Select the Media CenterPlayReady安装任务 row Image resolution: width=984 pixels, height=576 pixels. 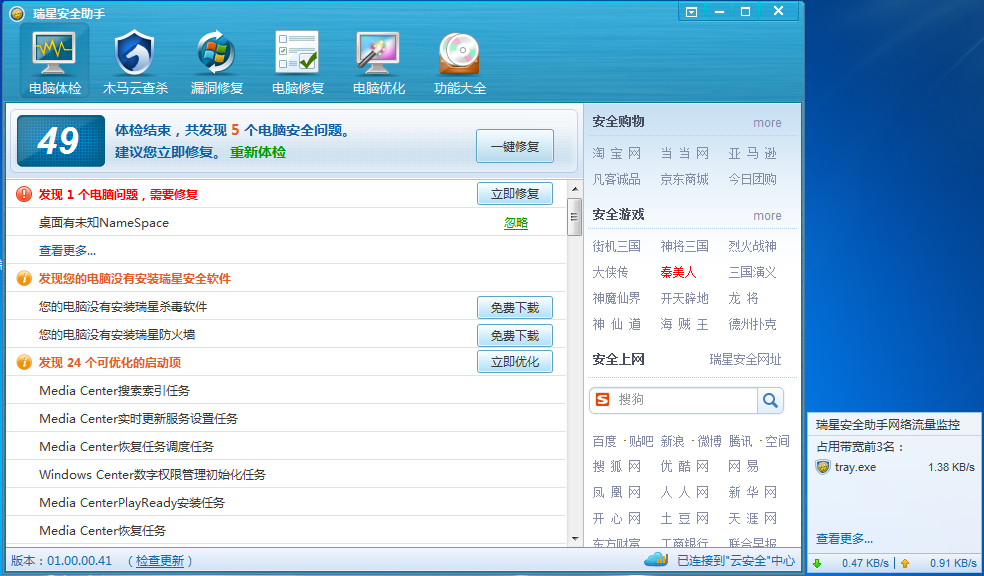click(x=286, y=503)
